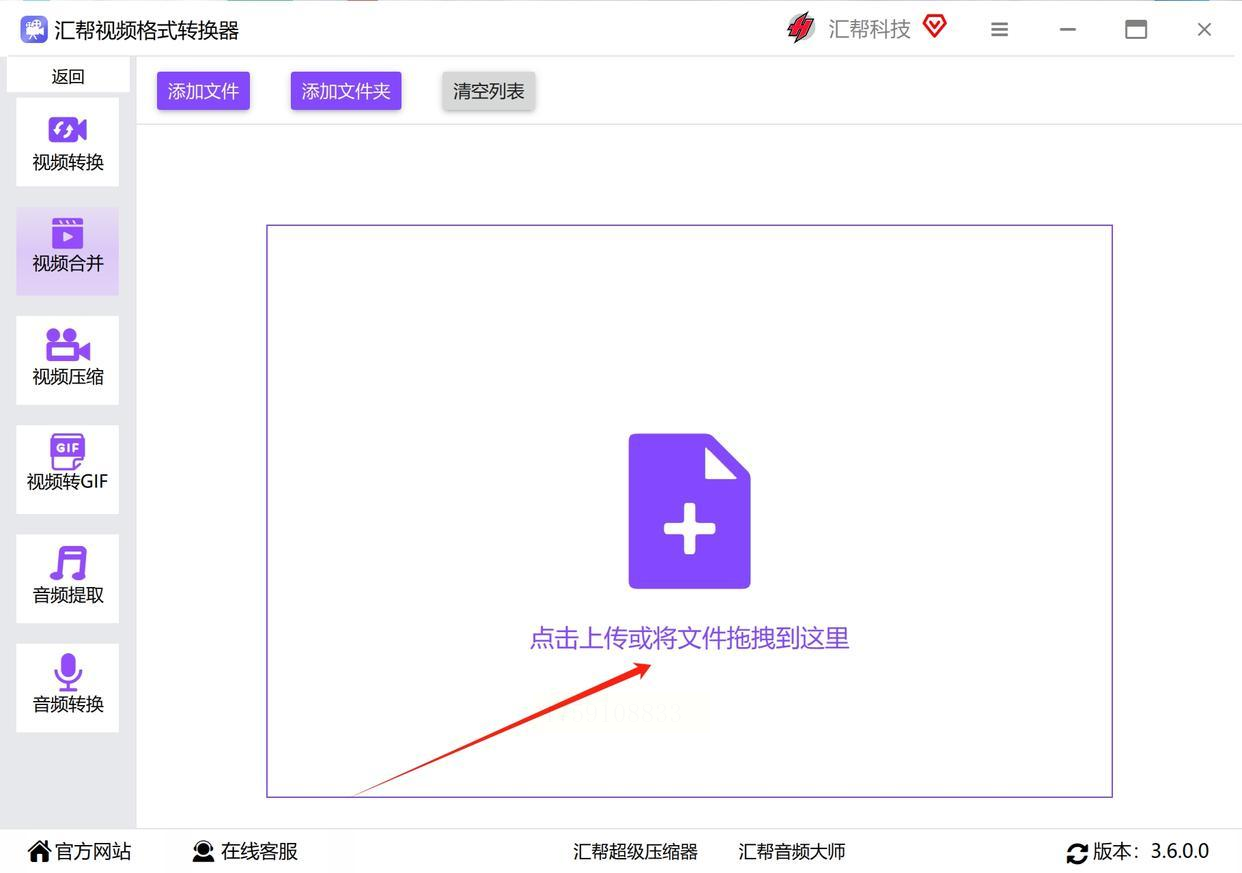1242x873 pixels.
Task: Click the version refresh icon
Action: (x=1077, y=853)
